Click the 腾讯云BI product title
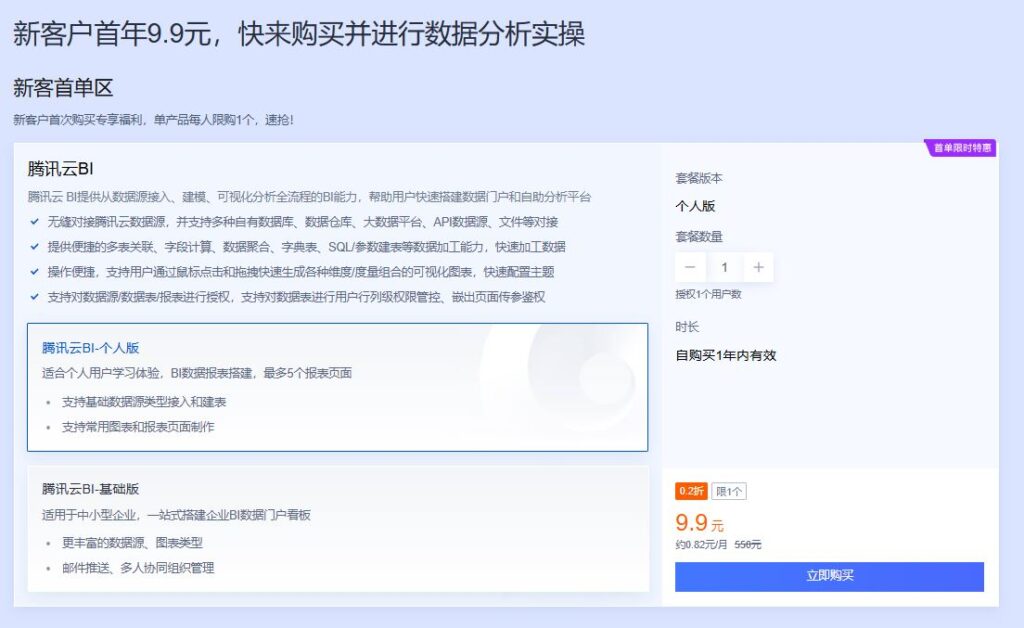The image size is (1024, 628). 61,169
